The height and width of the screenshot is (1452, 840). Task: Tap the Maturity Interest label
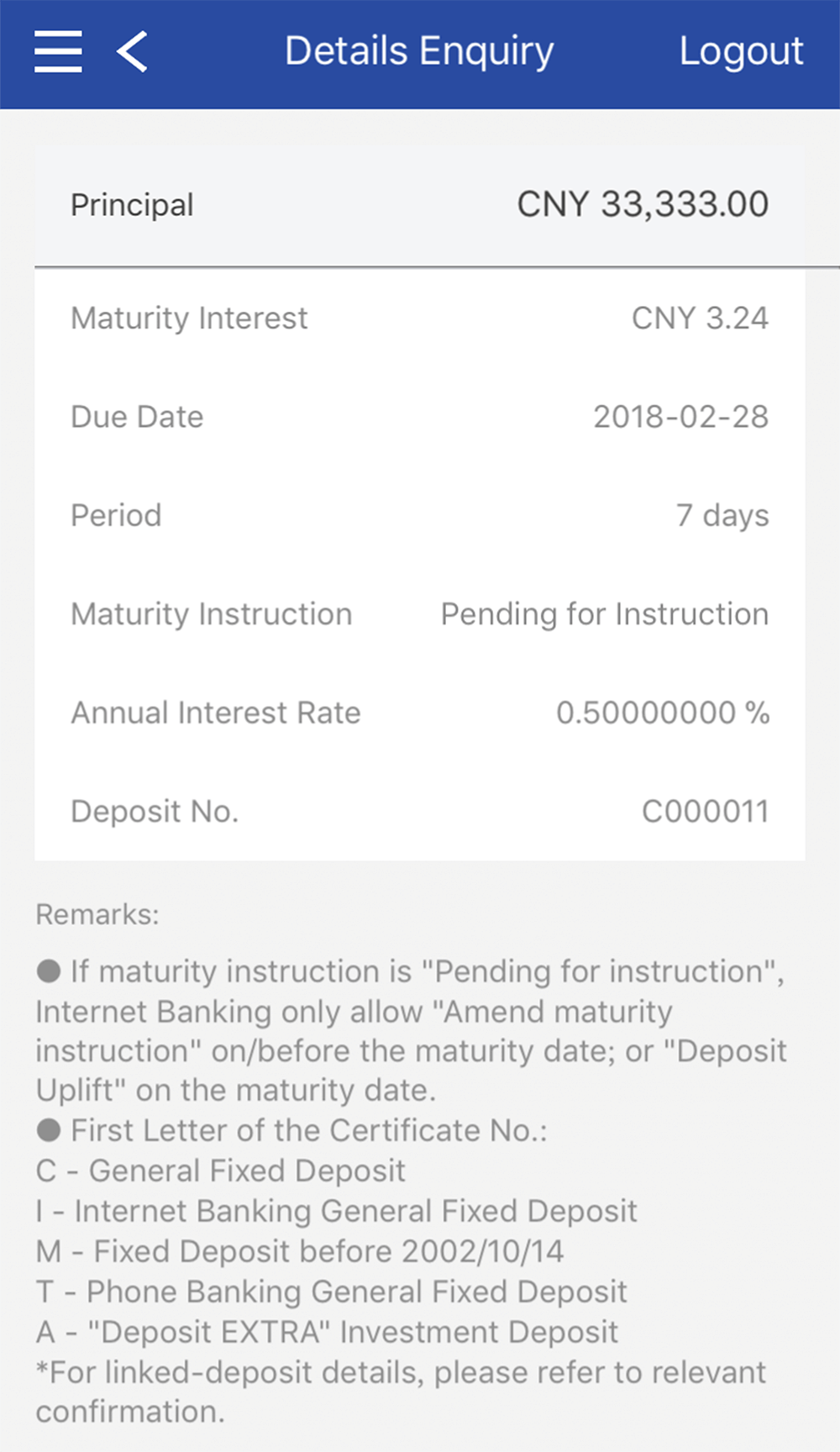(189, 318)
